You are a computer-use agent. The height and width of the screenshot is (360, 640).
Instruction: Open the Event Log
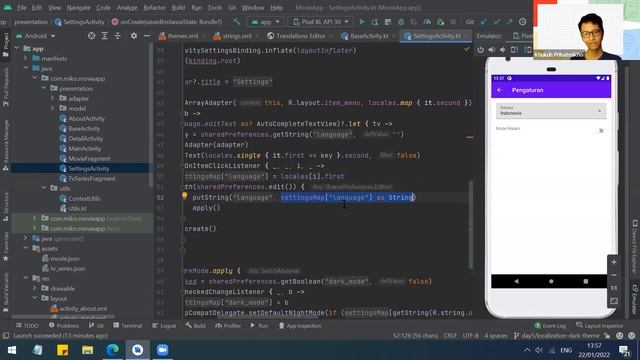(550, 326)
